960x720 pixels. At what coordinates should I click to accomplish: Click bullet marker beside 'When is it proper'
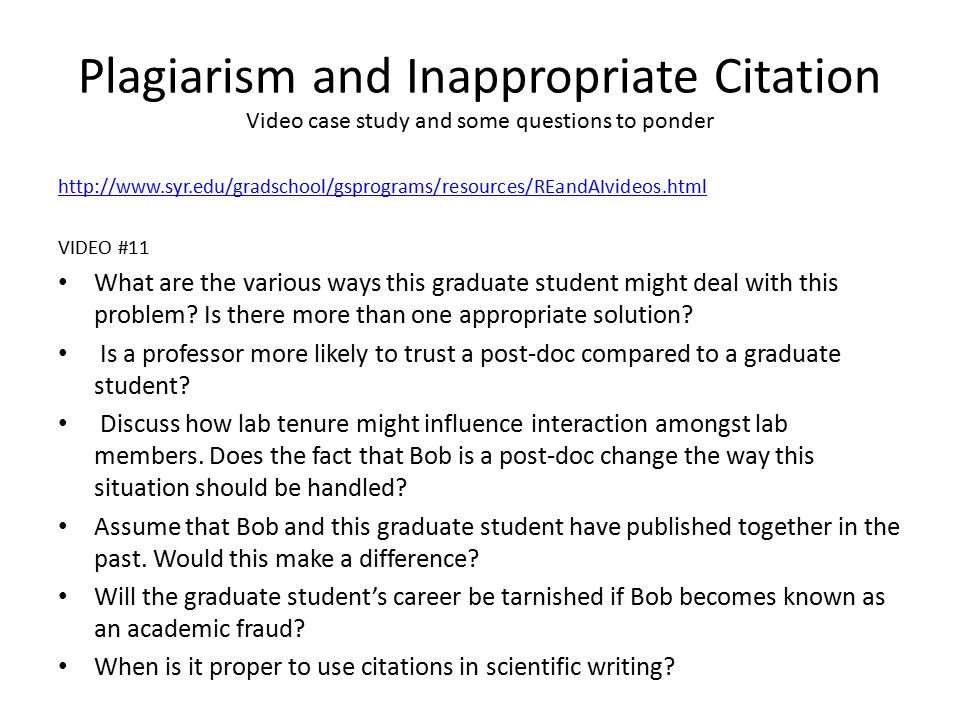click(63, 666)
